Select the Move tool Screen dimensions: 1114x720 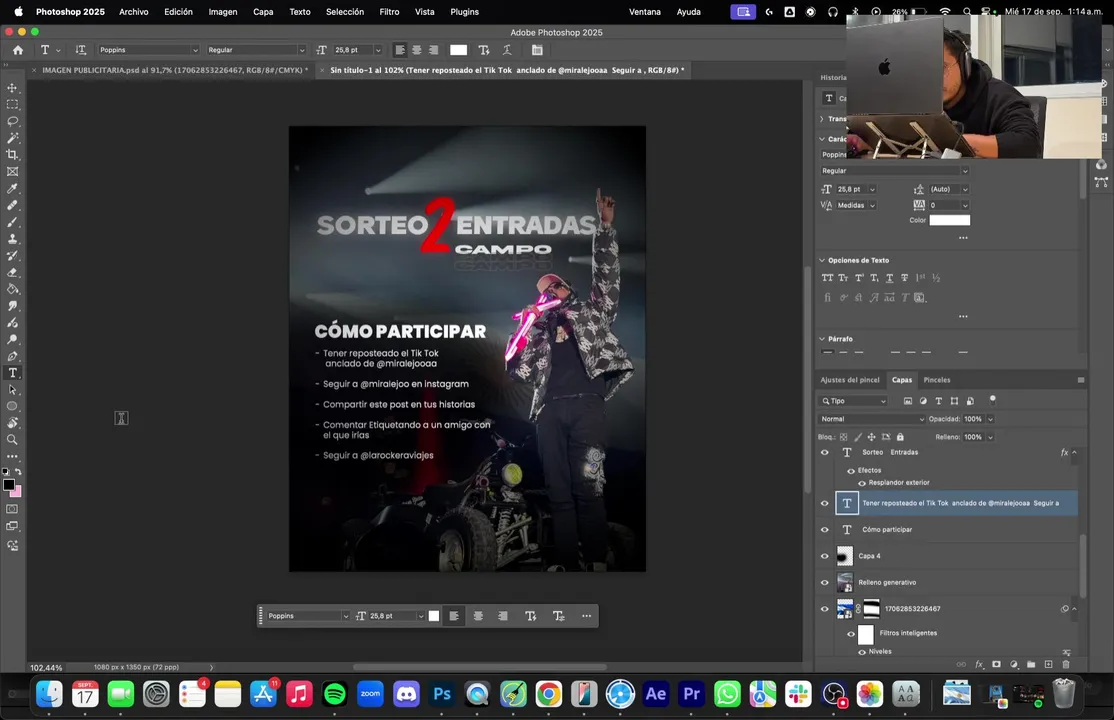point(12,87)
